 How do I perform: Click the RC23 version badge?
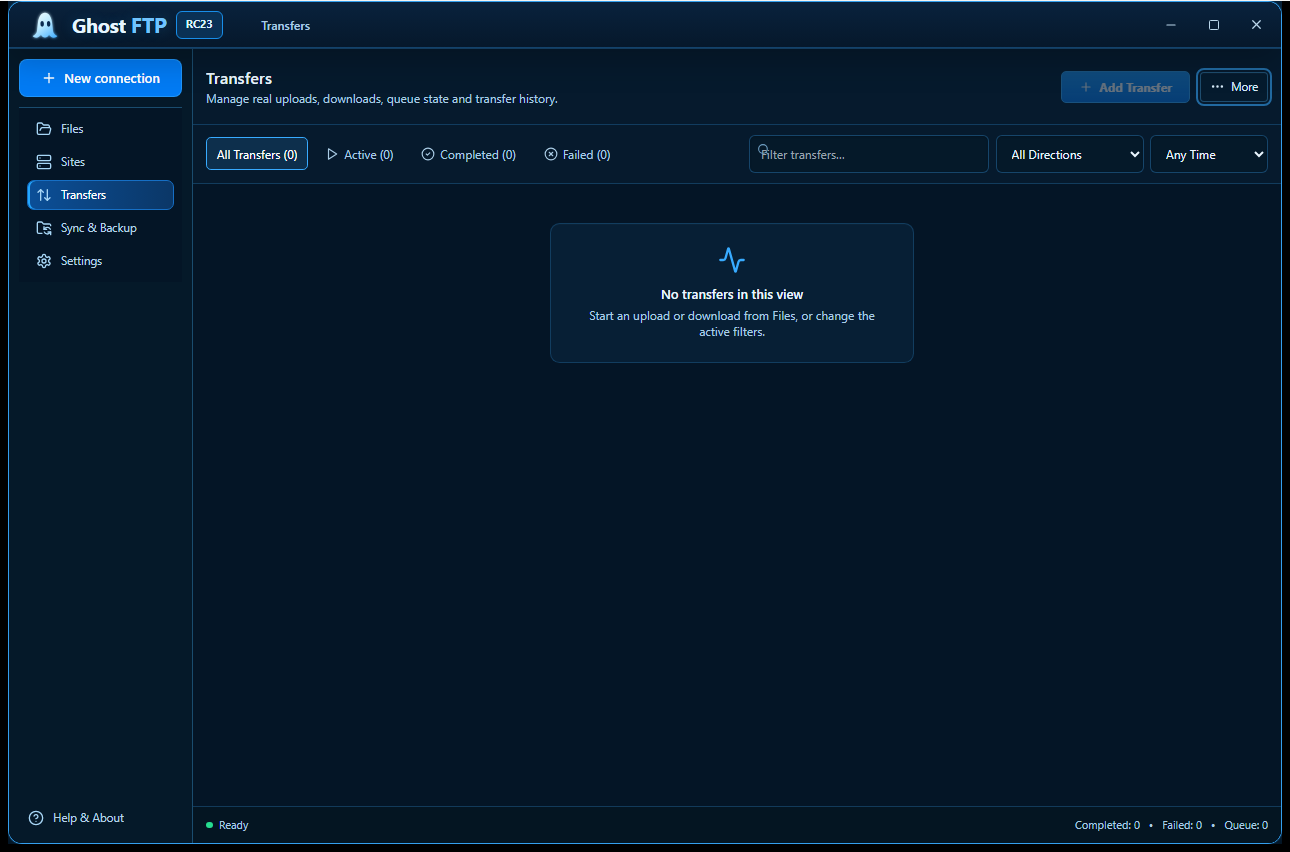pyautogui.click(x=199, y=25)
